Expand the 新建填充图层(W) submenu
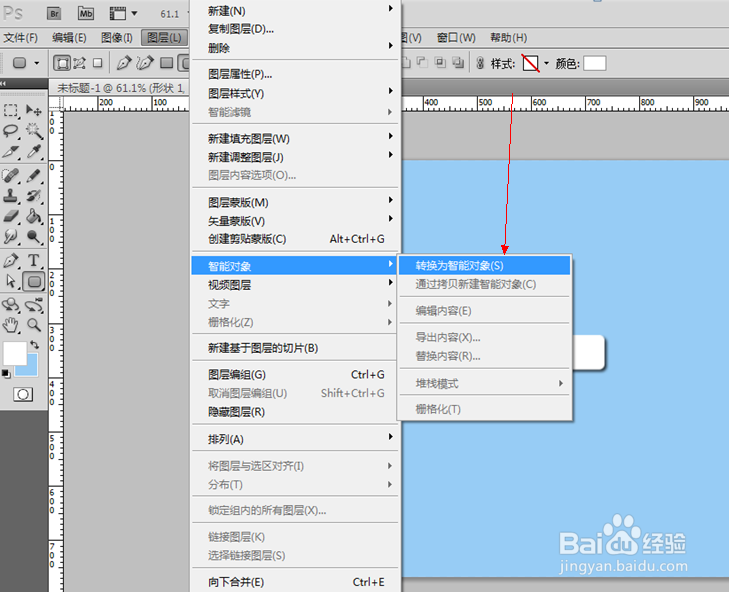 [296, 139]
